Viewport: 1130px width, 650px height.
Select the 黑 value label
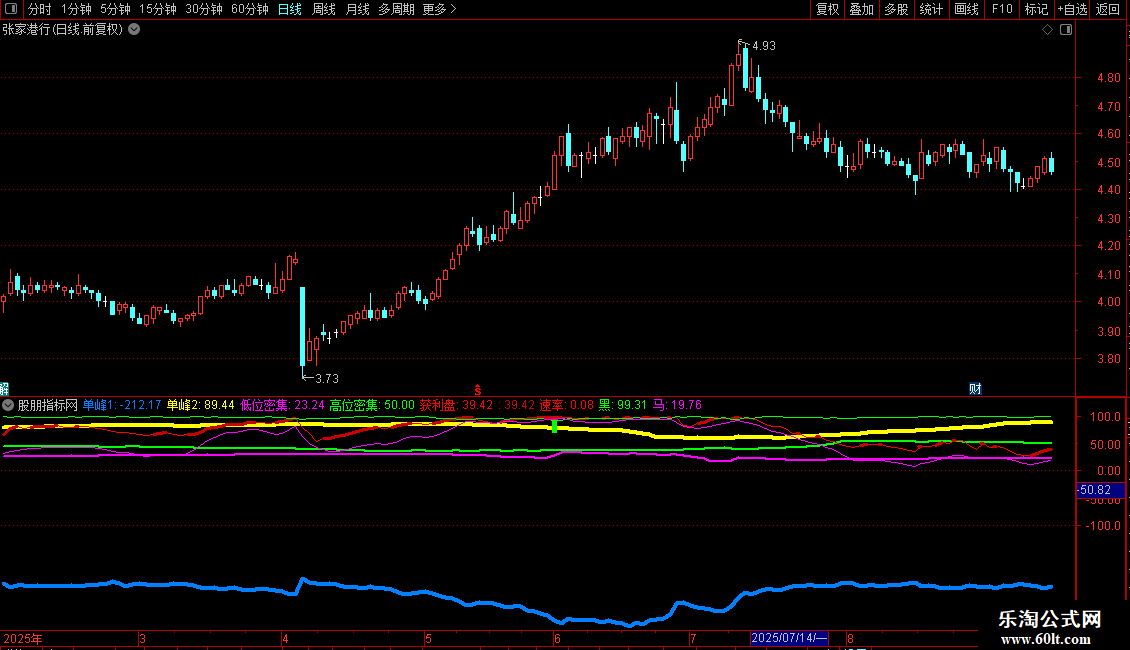click(x=623, y=406)
